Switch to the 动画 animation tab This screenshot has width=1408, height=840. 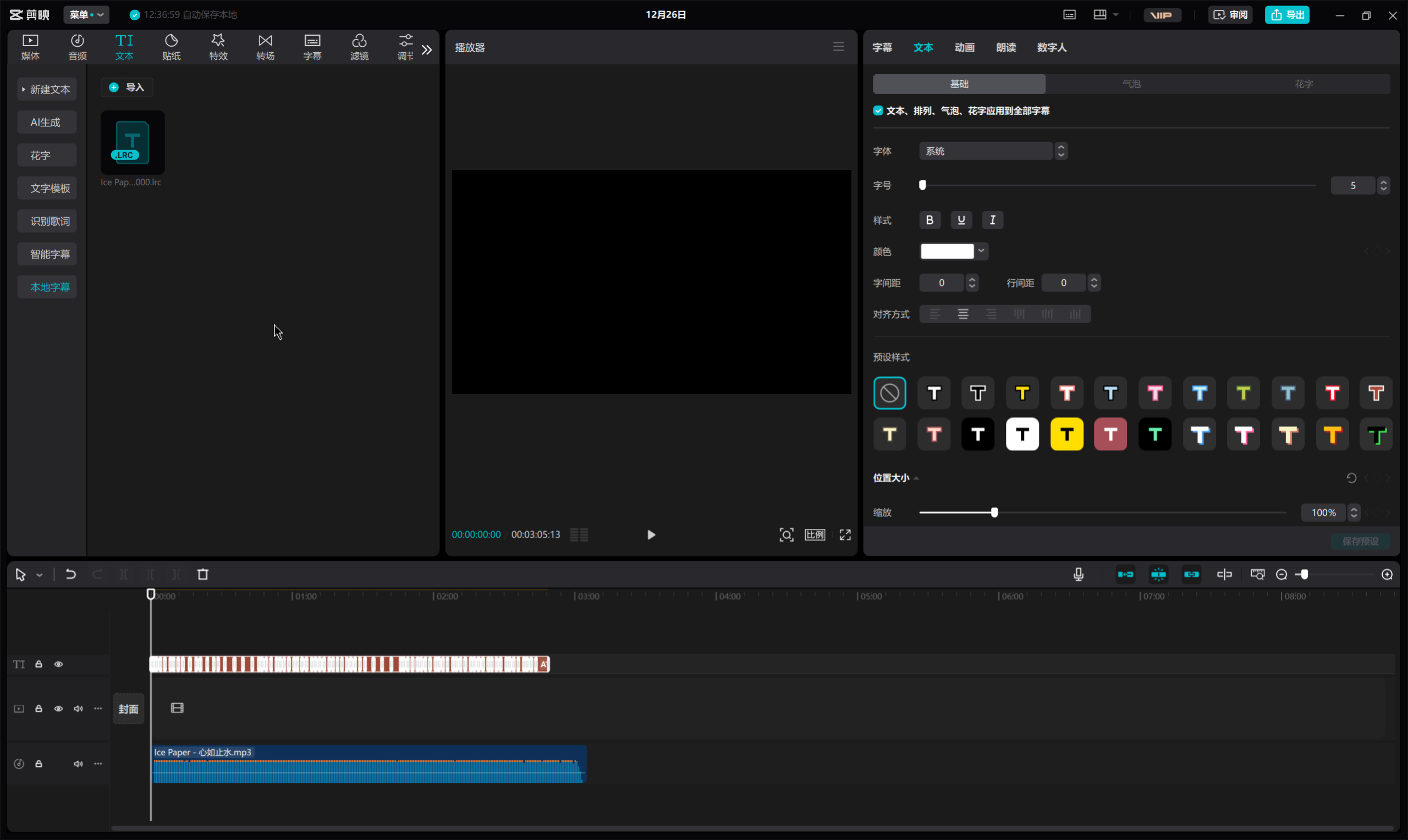point(964,47)
